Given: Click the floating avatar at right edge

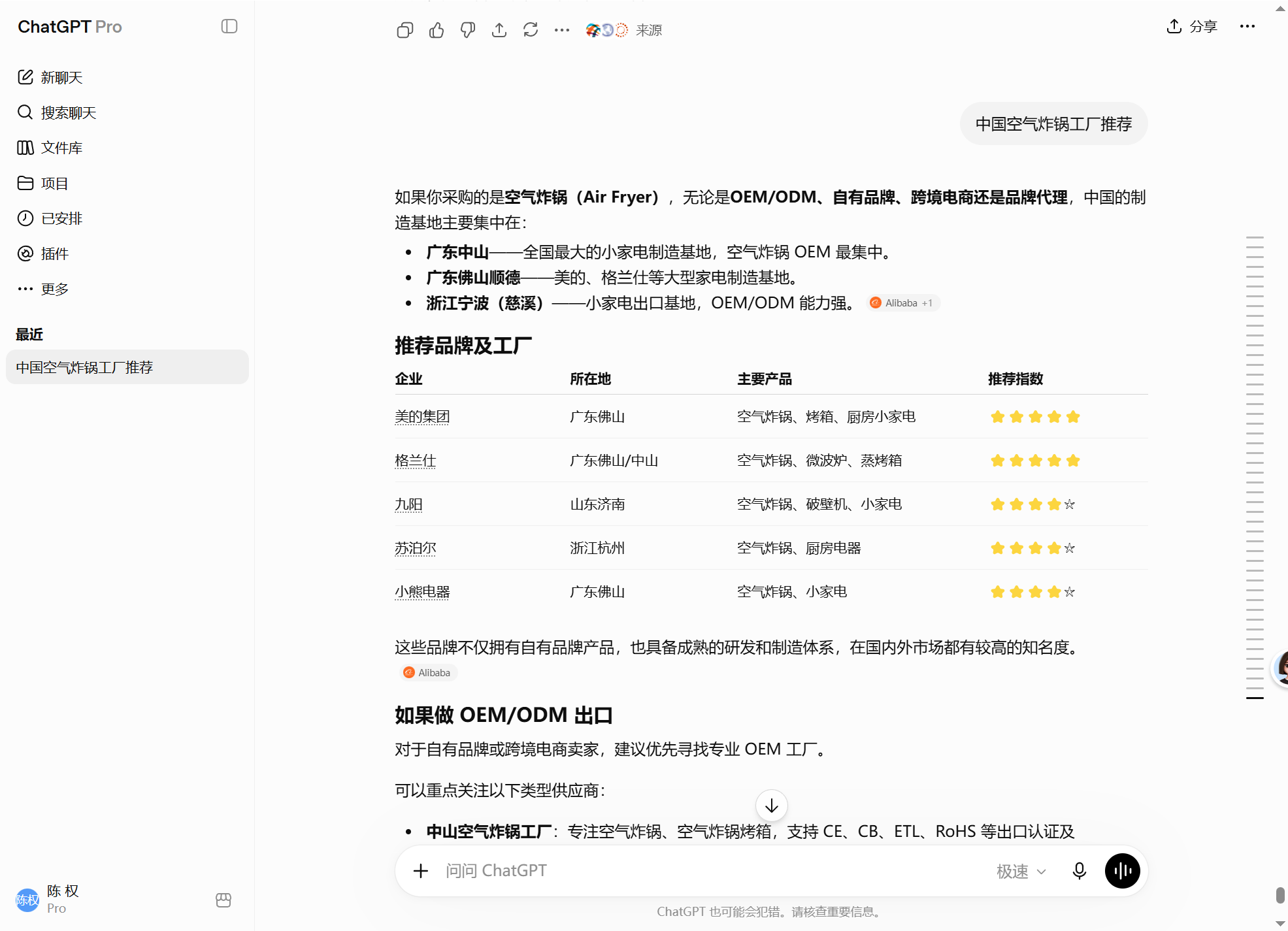Looking at the screenshot, I should (1281, 668).
